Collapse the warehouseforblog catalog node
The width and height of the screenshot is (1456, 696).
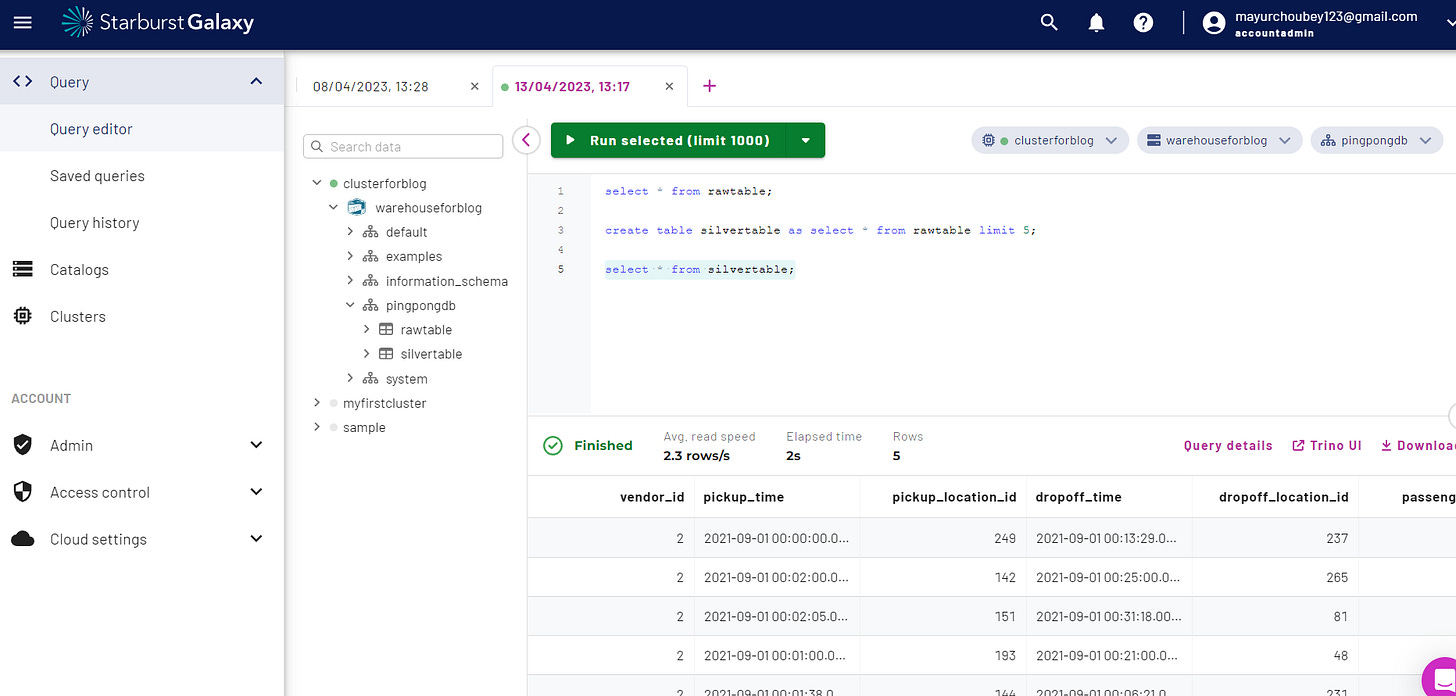tap(334, 208)
